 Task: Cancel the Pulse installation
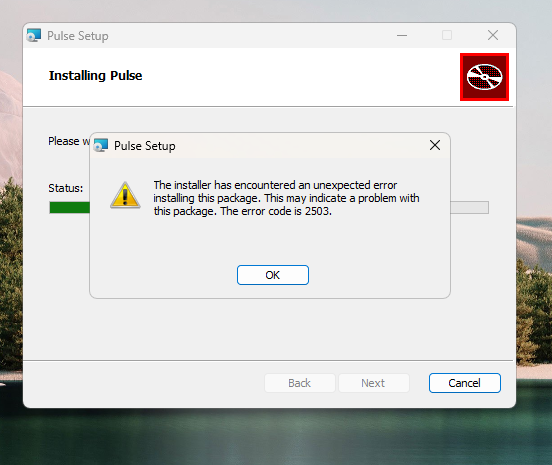point(465,383)
